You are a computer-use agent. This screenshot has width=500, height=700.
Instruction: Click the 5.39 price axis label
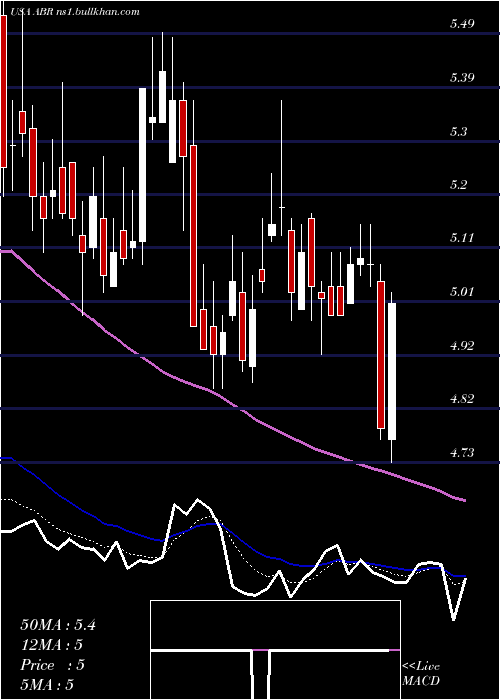[x=462, y=78]
